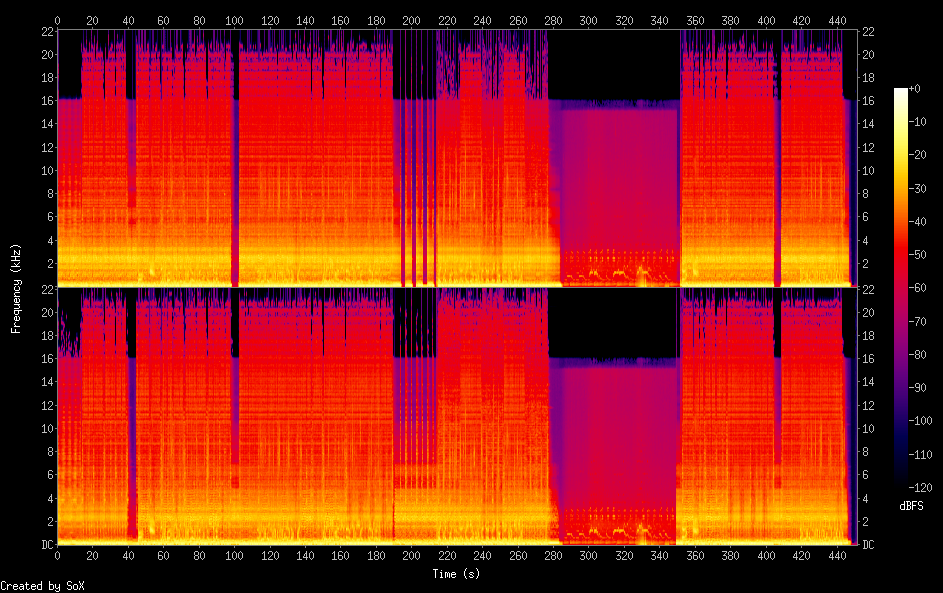
Task: Click "100" on the bottom time axis
Action: coord(234,556)
